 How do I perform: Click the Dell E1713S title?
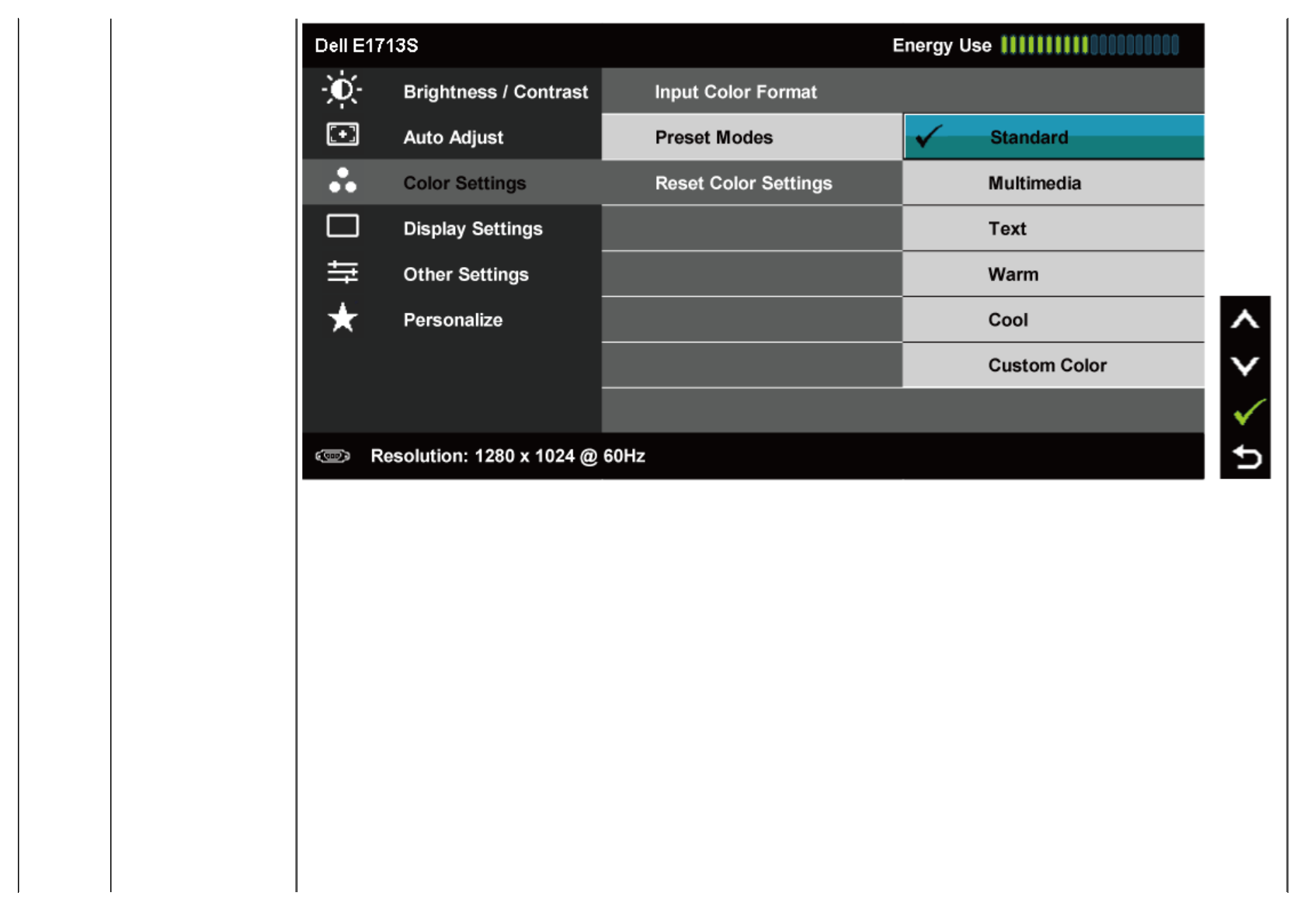click(367, 45)
